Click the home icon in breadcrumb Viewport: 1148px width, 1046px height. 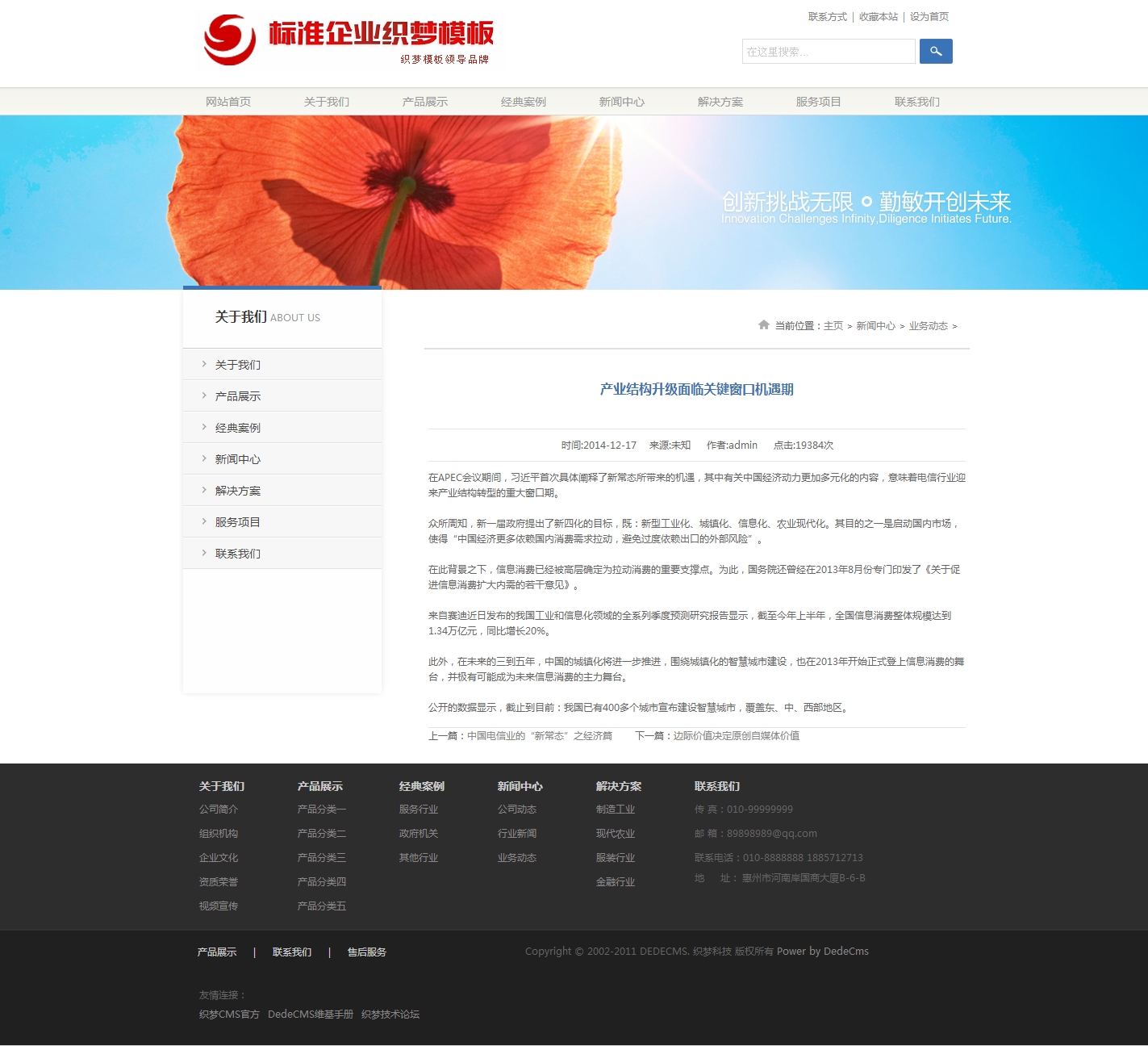[x=763, y=325]
